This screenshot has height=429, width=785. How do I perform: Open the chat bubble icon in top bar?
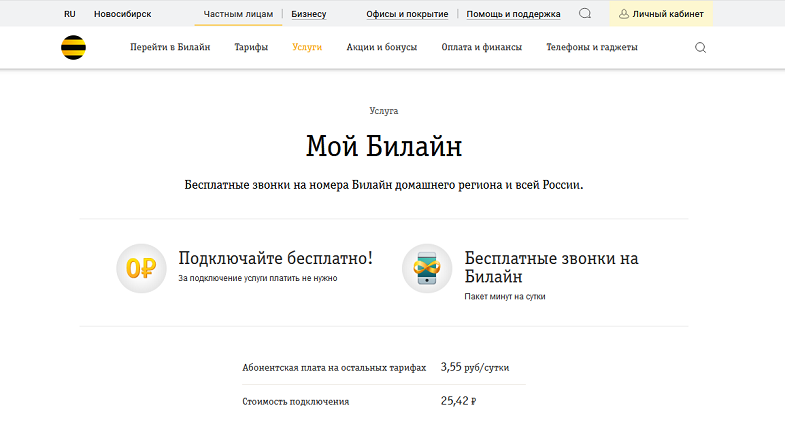click(585, 14)
